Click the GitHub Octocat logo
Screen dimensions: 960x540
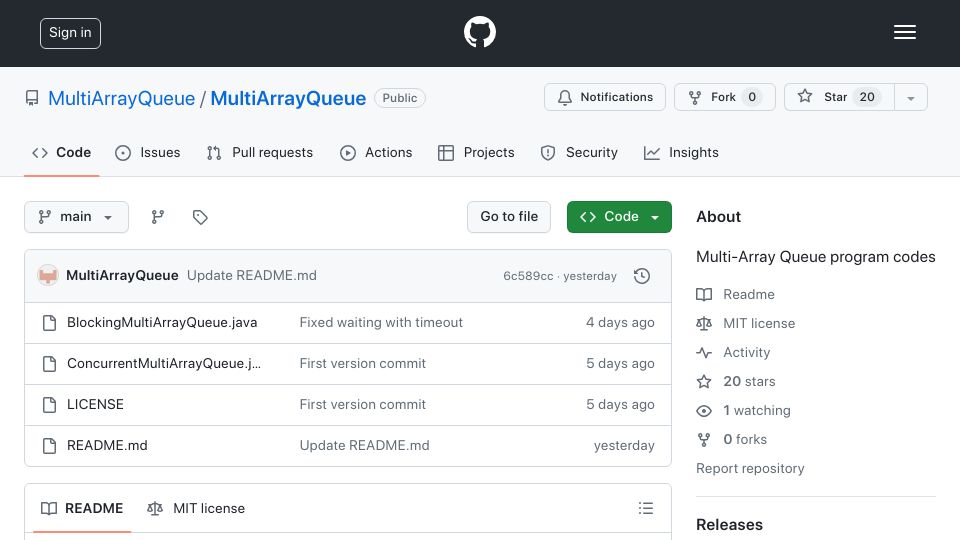point(479,32)
